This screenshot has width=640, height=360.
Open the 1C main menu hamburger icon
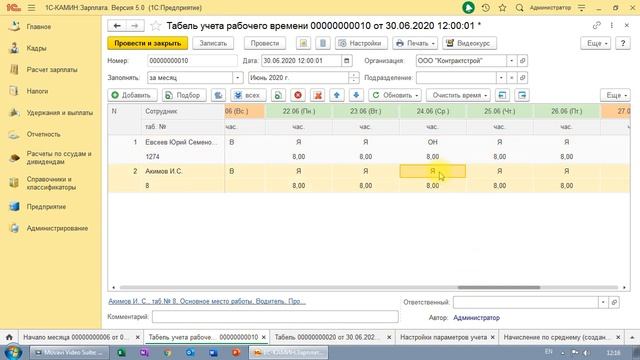coord(31,8)
